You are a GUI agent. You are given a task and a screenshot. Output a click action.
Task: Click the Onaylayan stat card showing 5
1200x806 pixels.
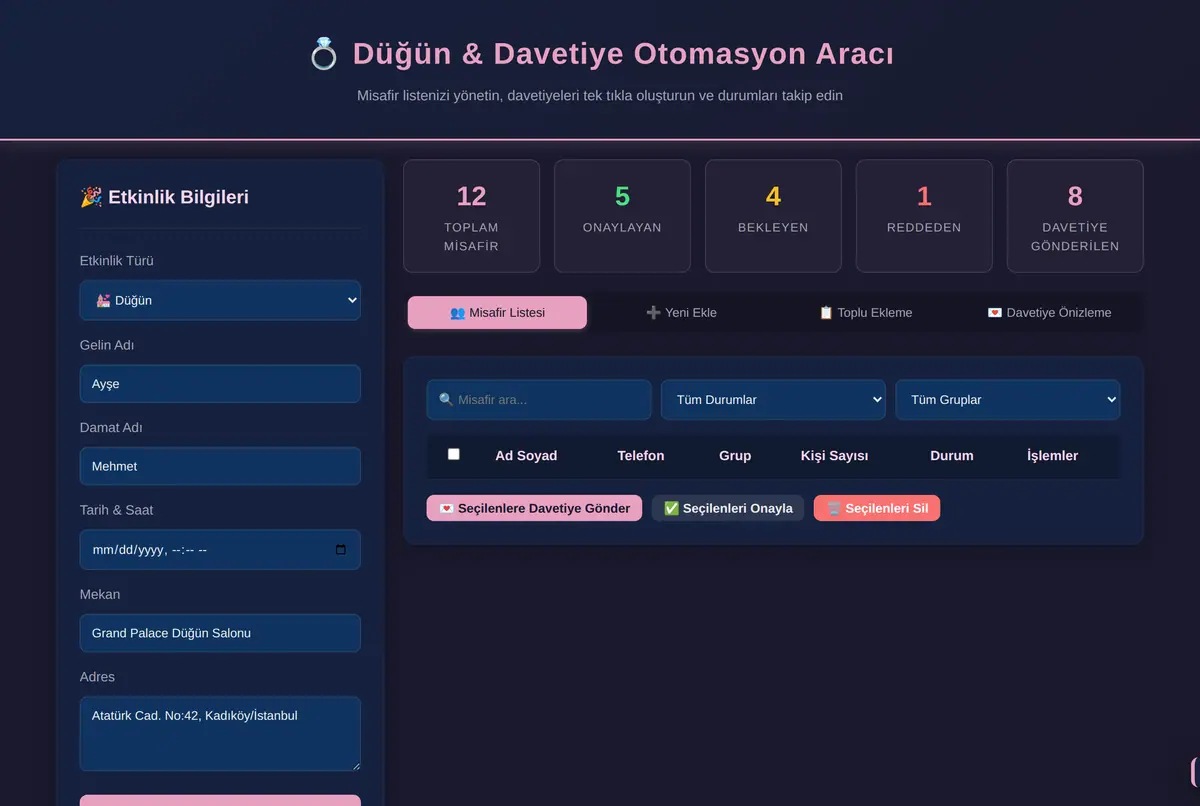[x=622, y=216]
